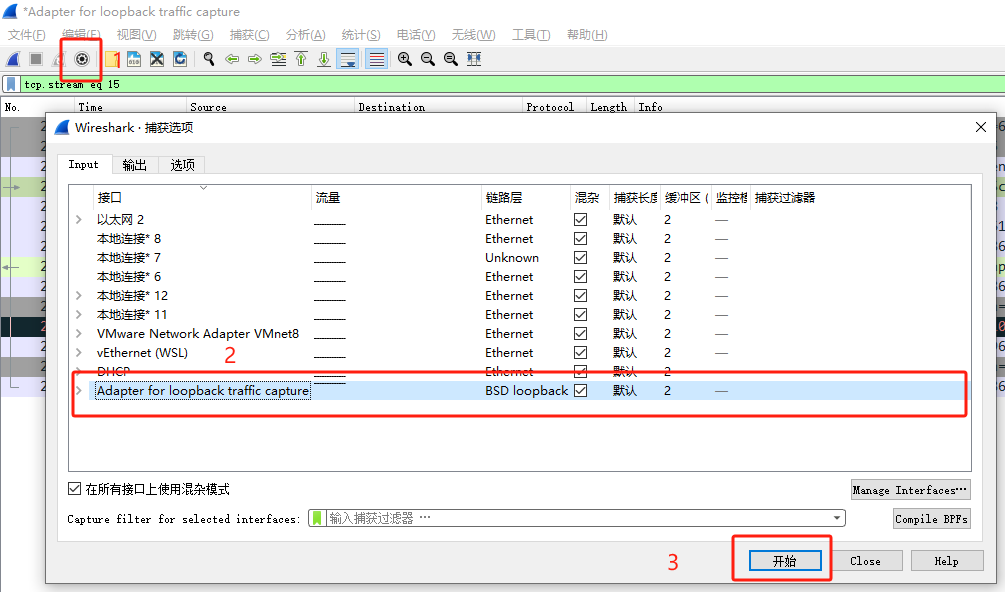Select the 本地连接* 8 interface row
This screenshot has height=592, width=1005.
tap(520, 239)
